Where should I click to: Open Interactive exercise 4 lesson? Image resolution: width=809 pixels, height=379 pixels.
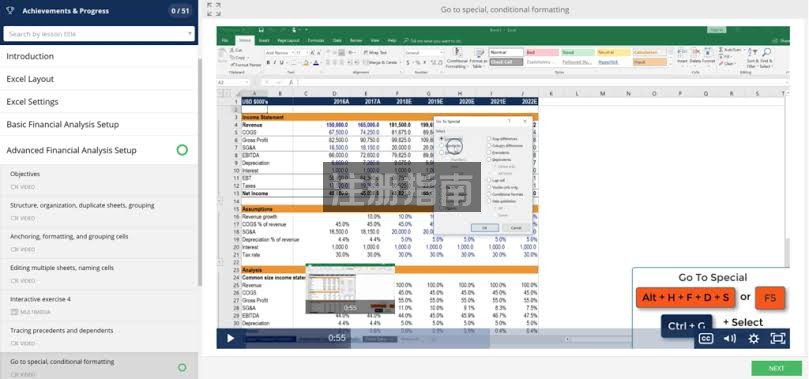(x=99, y=305)
